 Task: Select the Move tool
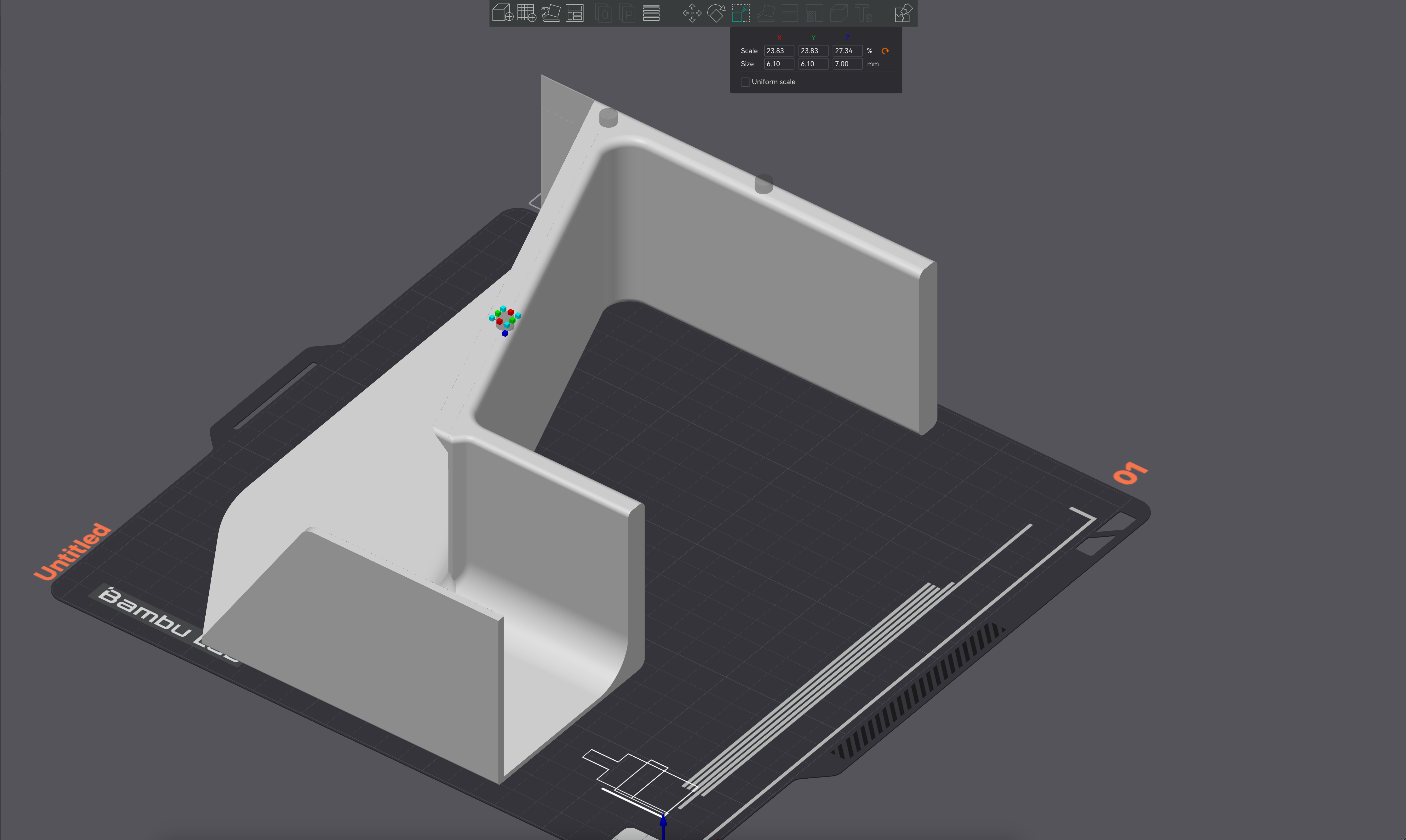point(692,12)
